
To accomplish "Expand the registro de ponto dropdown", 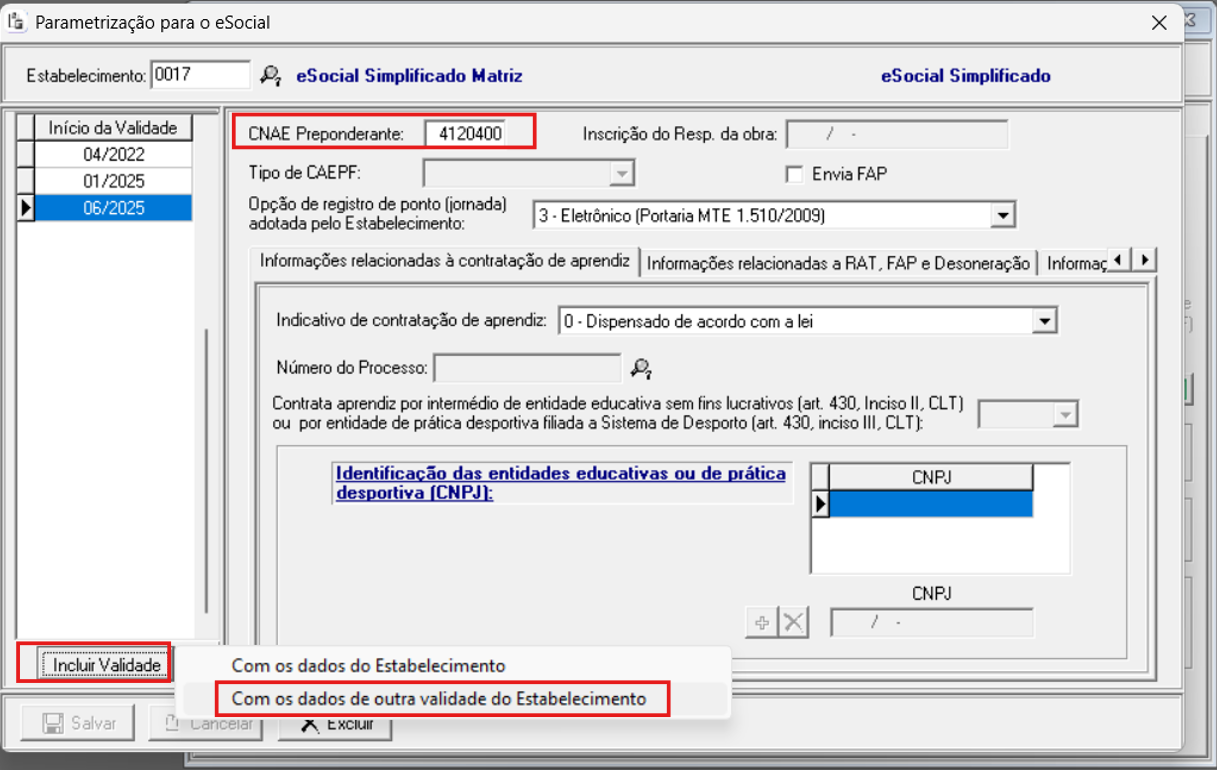I will click(x=1000, y=215).
